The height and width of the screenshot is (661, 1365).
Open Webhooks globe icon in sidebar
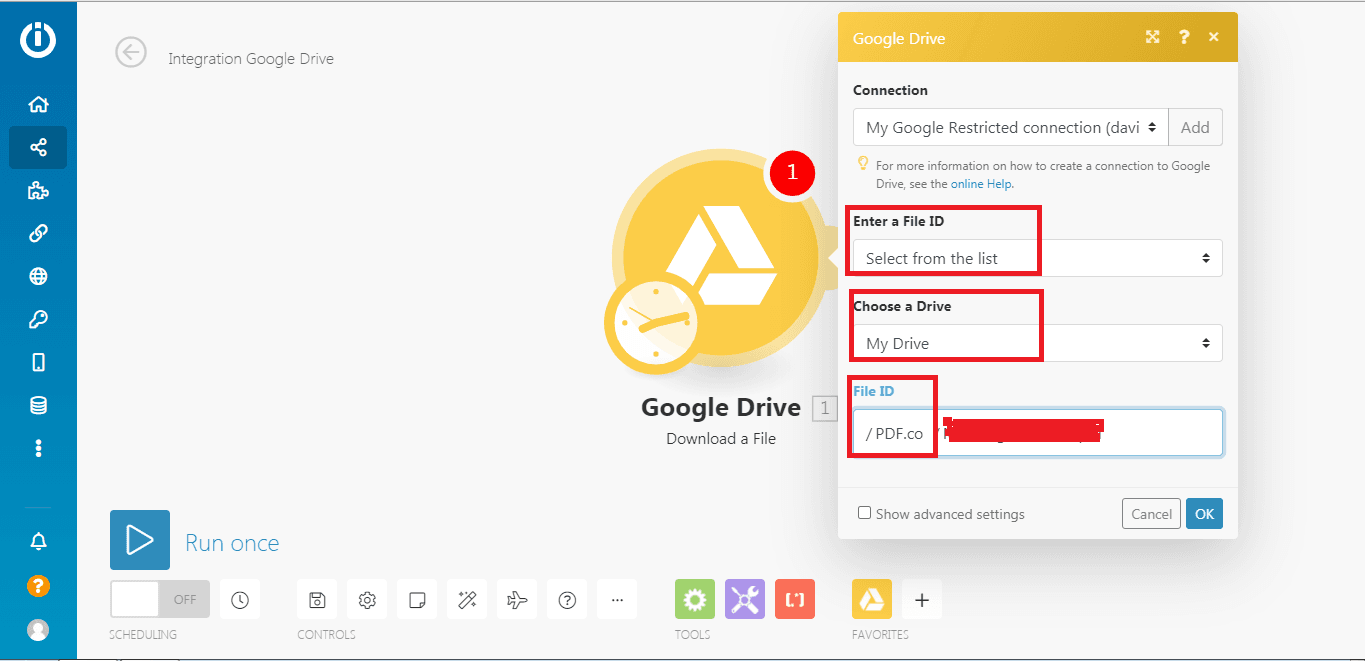[38, 277]
